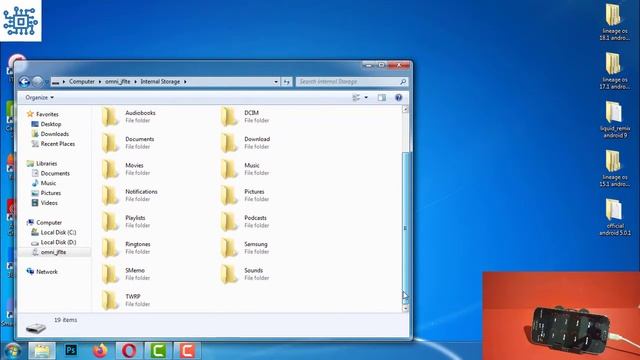
Task: Go back with the Explorer back arrow
Action: [x=24, y=82]
